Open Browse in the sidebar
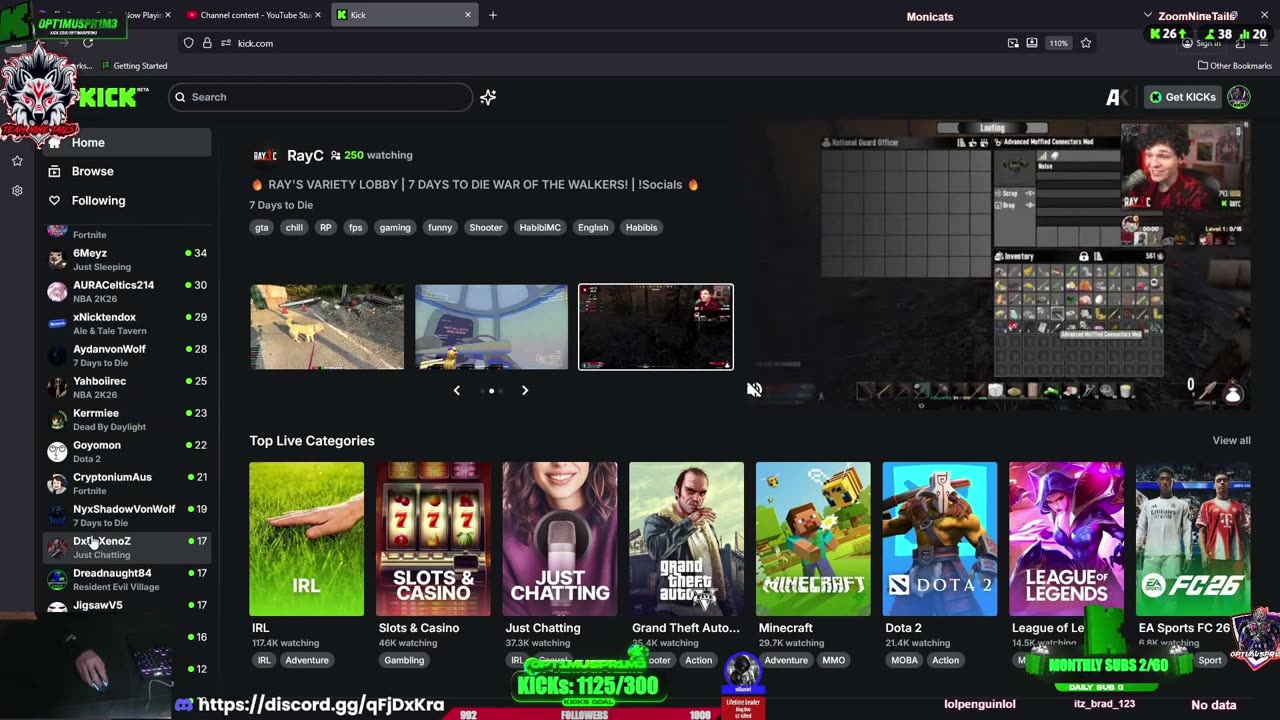This screenshot has height=720, width=1280. [127, 171]
